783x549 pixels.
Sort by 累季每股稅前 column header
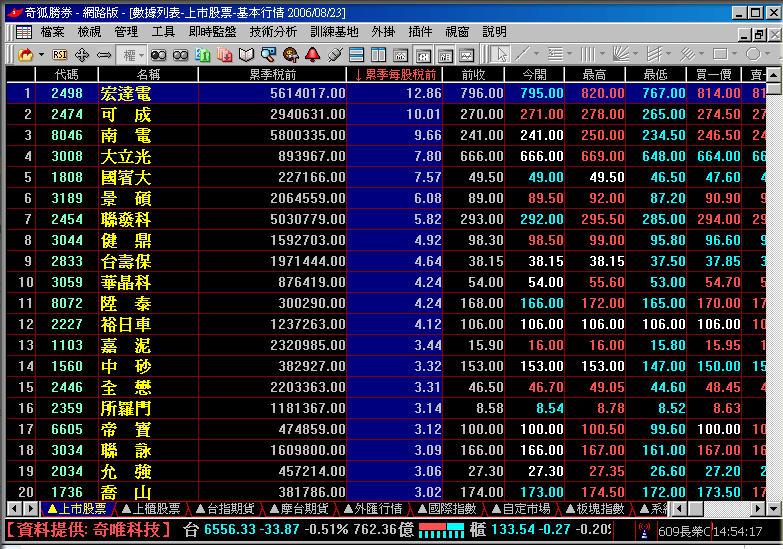pyautogui.click(x=395, y=75)
